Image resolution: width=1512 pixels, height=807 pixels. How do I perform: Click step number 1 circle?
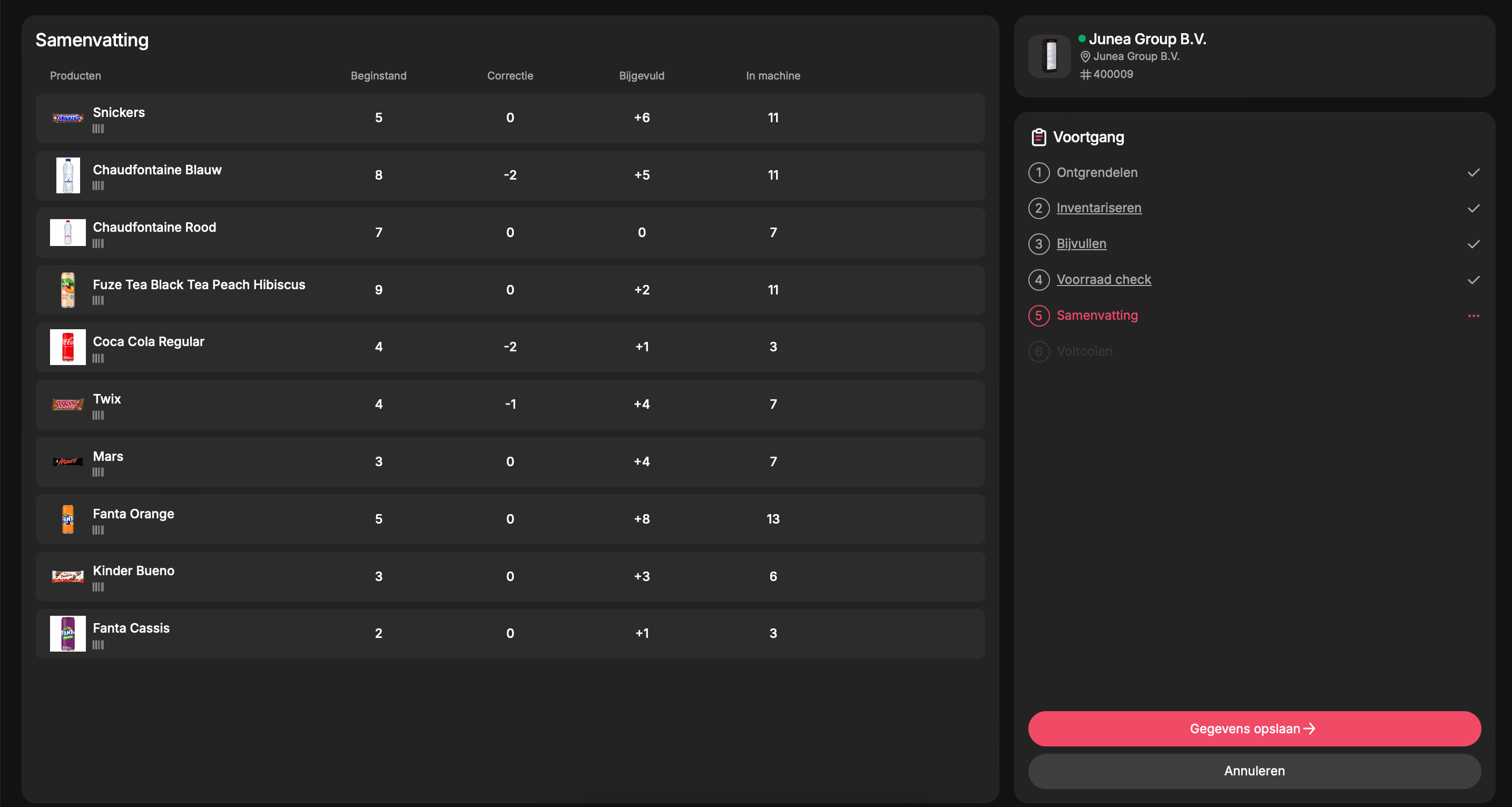[1038, 173]
